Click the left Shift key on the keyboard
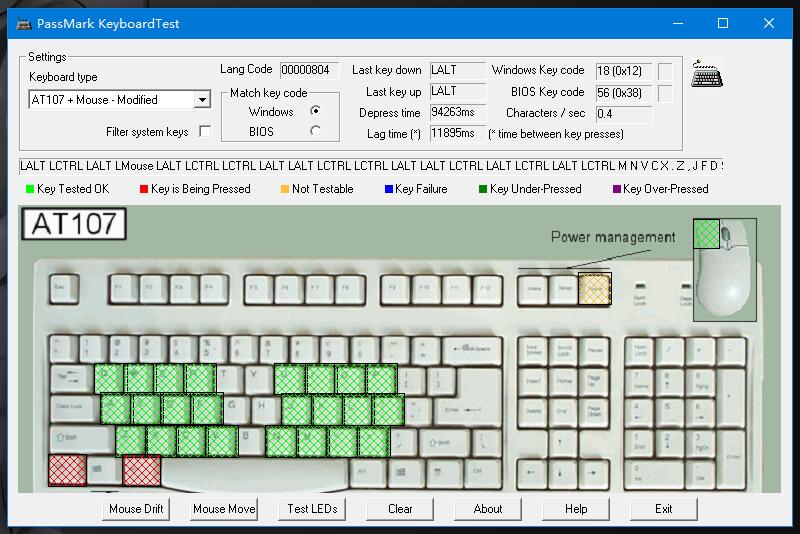This screenshot has height=534, width=800. pos(82,440)
